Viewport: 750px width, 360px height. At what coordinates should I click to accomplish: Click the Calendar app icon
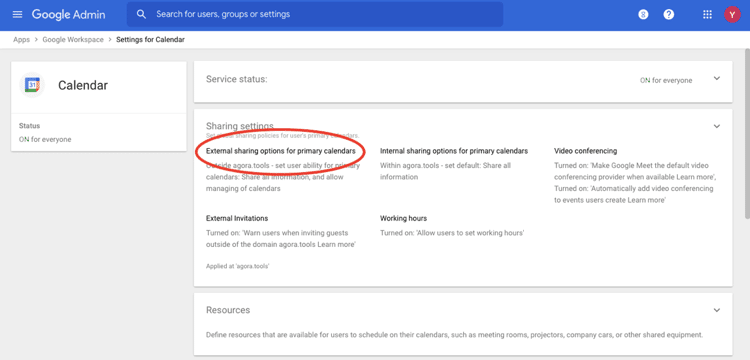pyautogui.click(x=32, y=85)
